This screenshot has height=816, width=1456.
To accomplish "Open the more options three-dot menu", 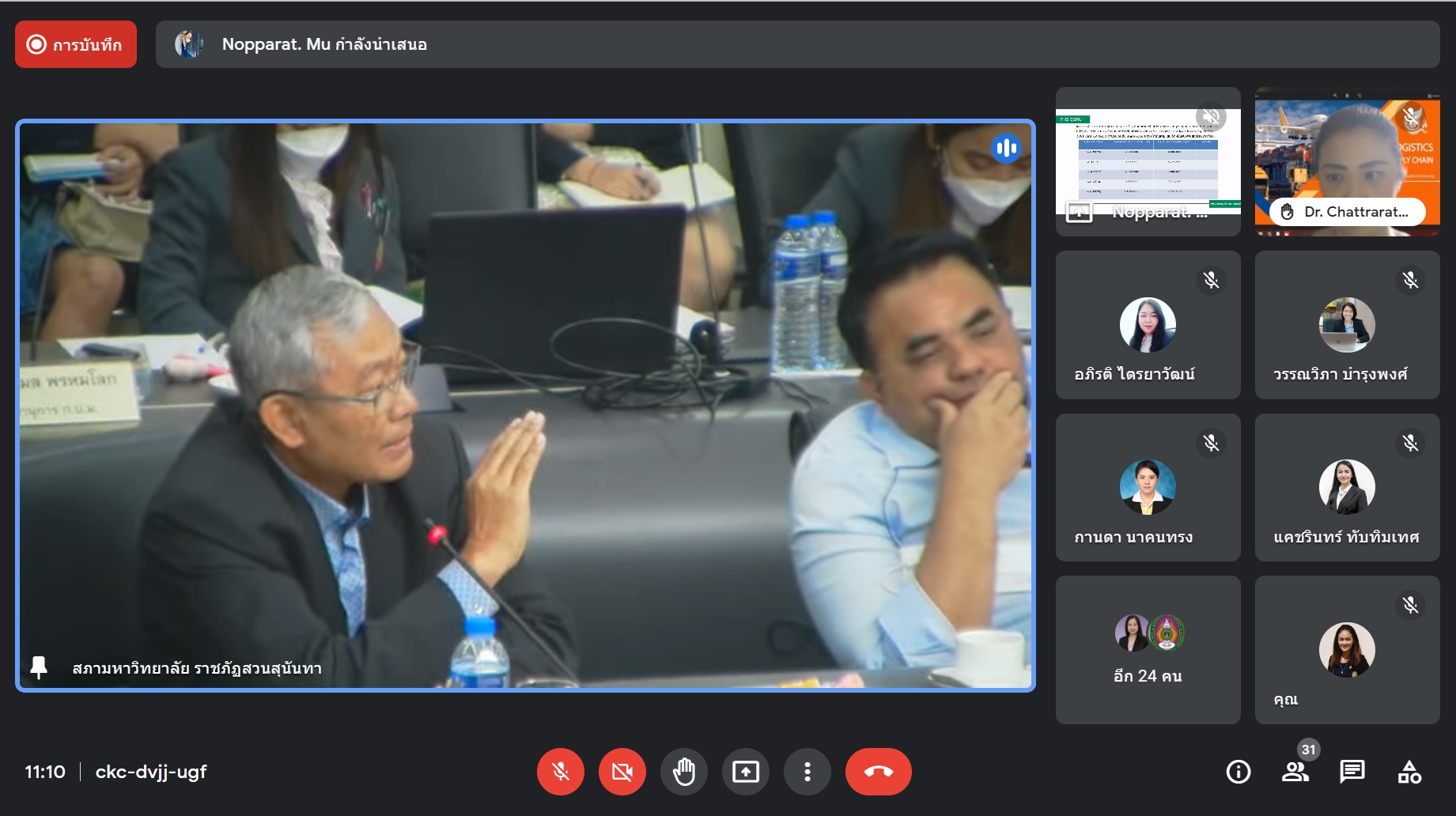I will point(807,772).
